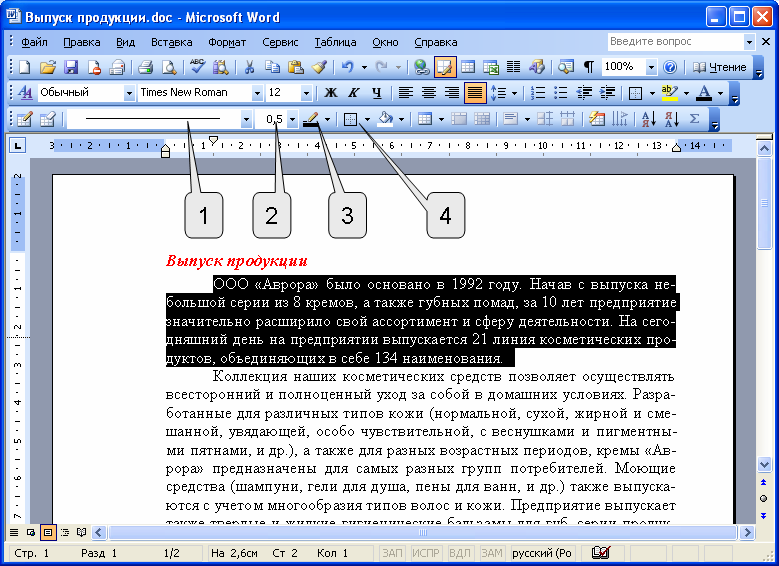Switch to Чтение reading mode
Screen dimensions: 779x566
(x=719, y=67)
